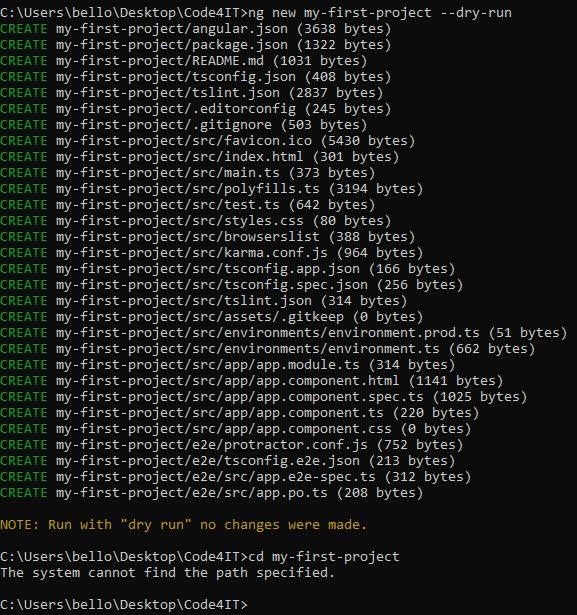Click the app.component.ts (220 bytes) line
This screenshot has width=577, height=615.
tap(239, 413)
